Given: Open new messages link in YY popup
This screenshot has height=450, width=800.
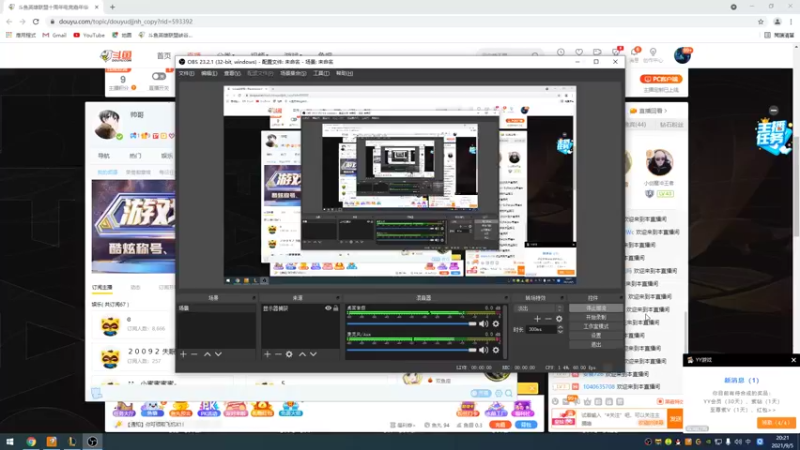Looking at the screenshot, I should pyautogui.click(x=741, y=381).
